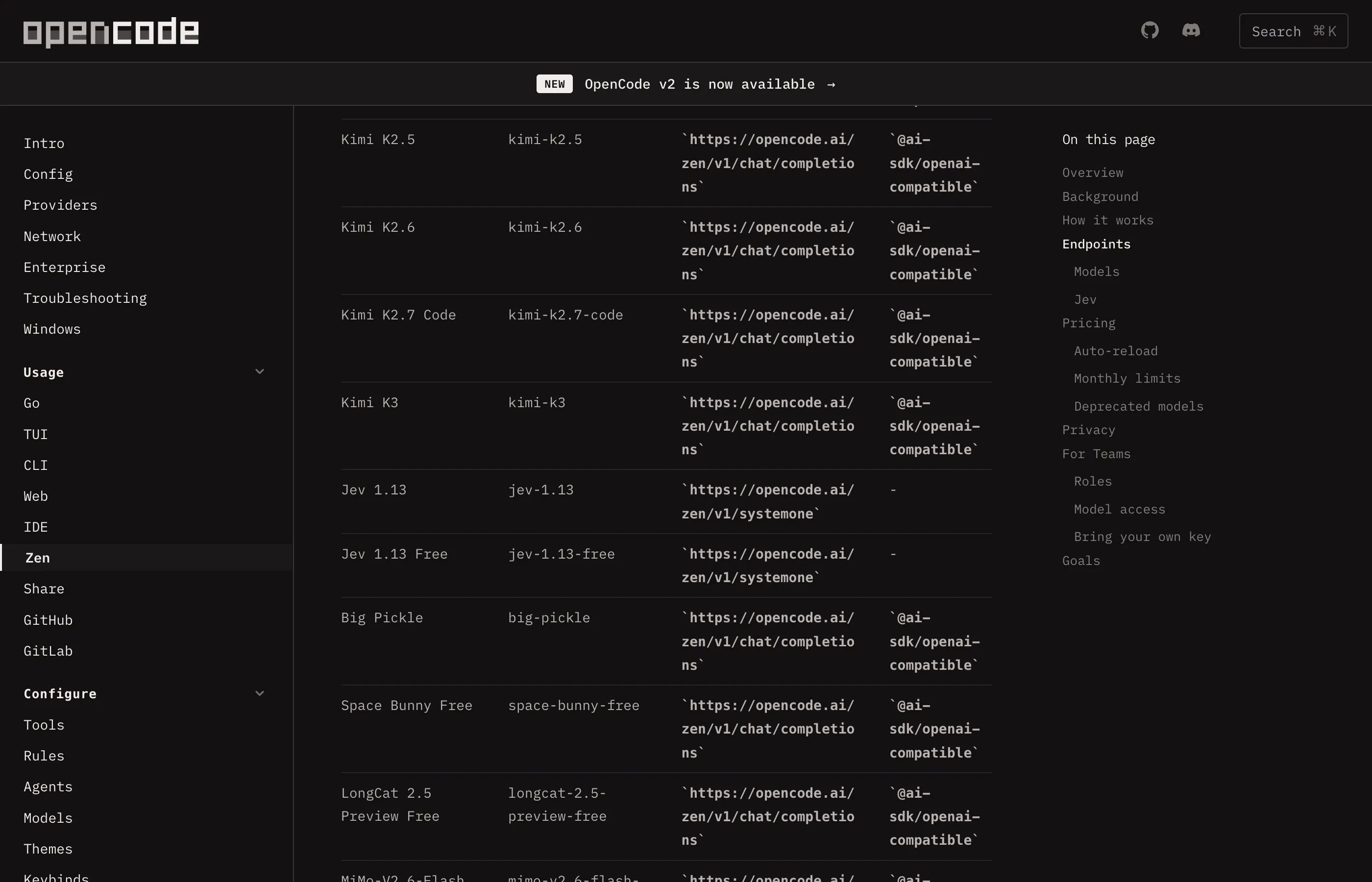
Task: Open Windows page in sidebar
Action: (x=52, y=329)
